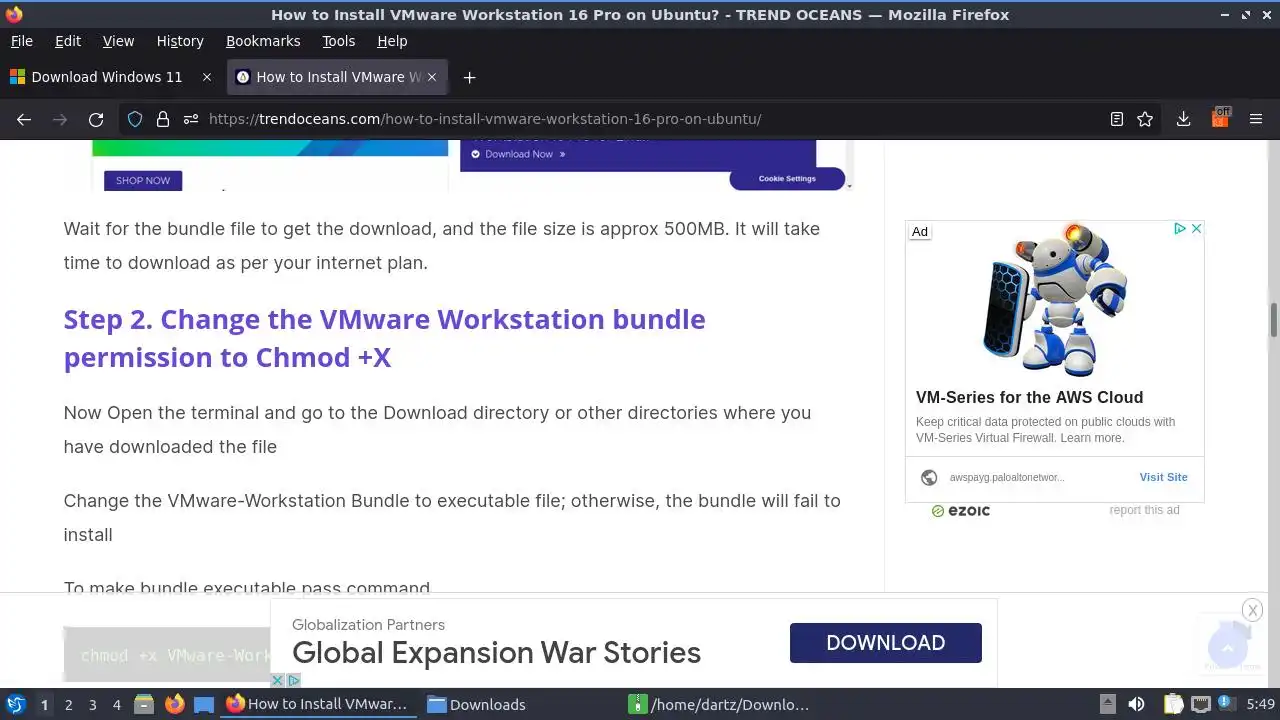Reload the current page
Viewport: 1280px width, 720px height.
96,119
